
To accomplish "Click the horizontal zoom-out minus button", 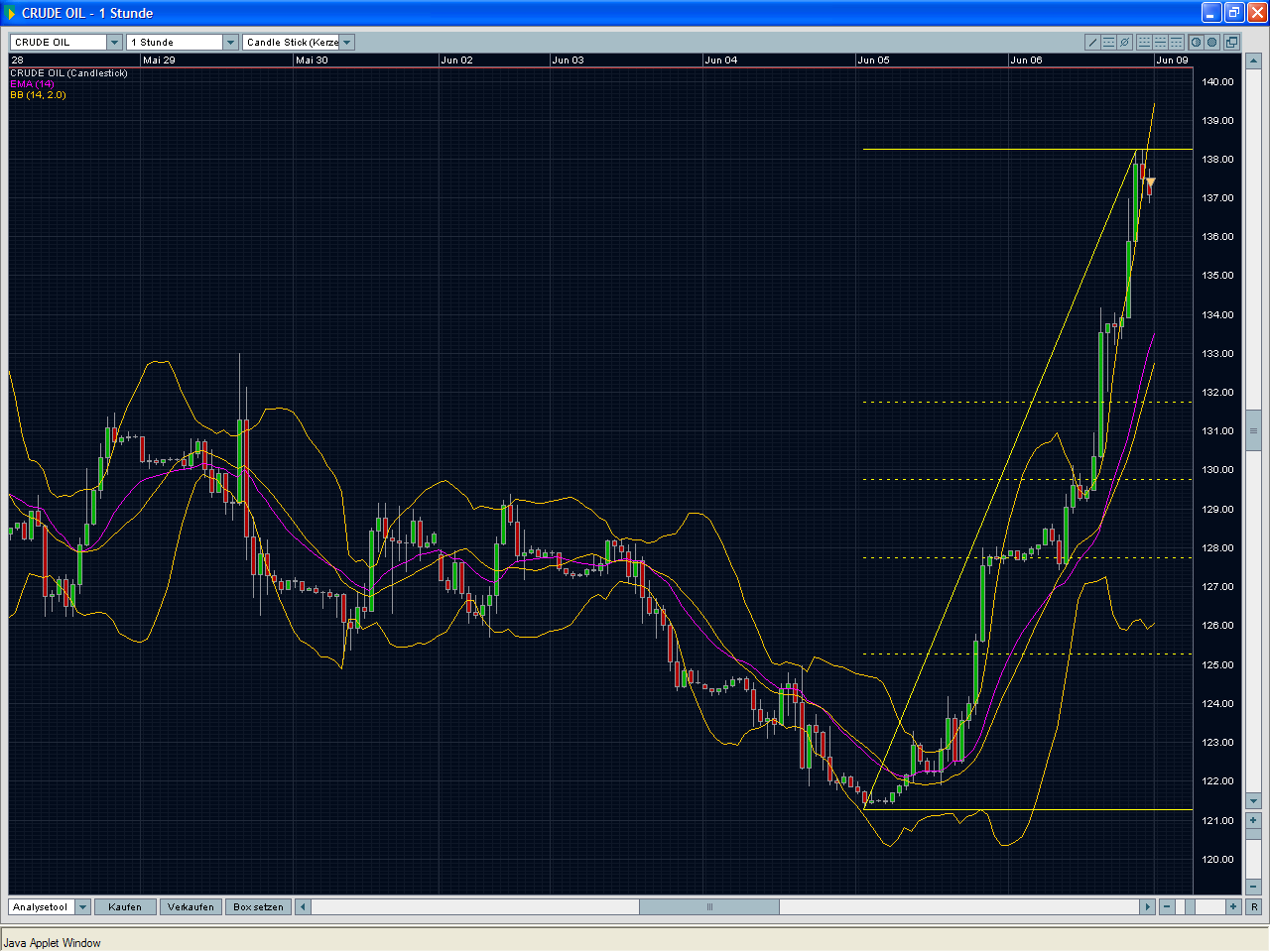I will click(x=1167, y=906).
